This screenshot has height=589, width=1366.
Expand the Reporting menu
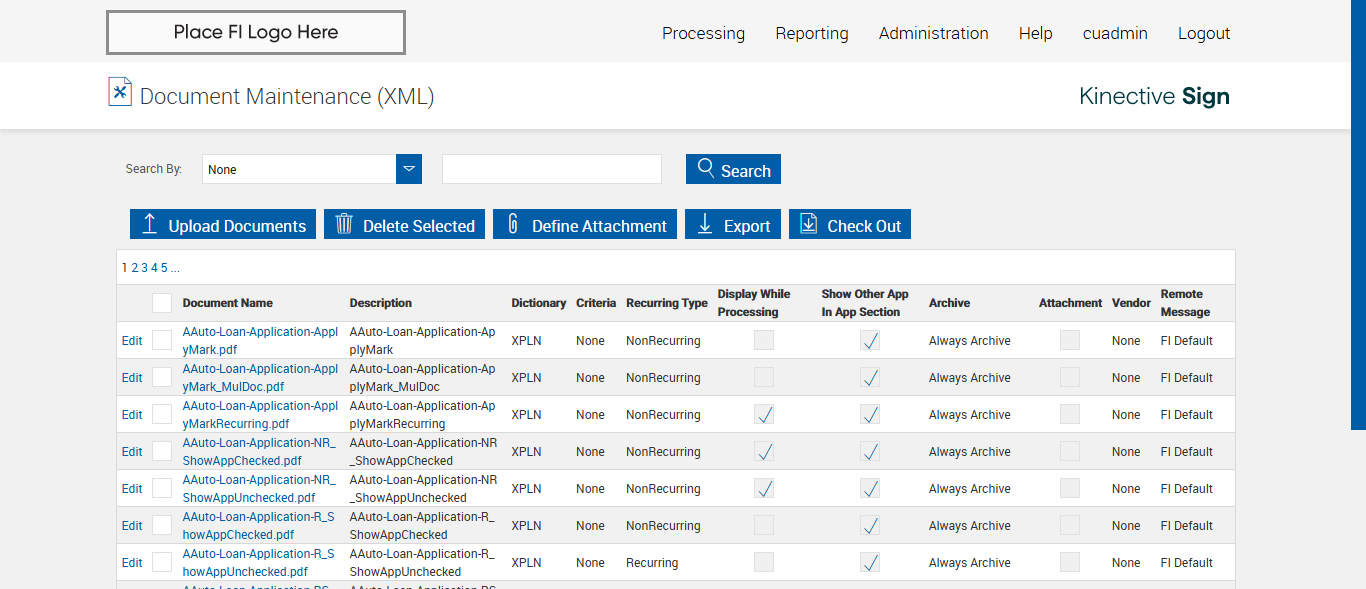pos(811,33)
